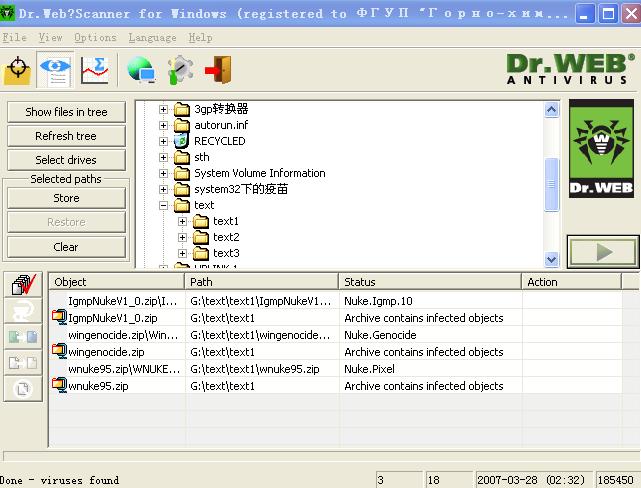Click the select all objects checkmark icon
This screenshot has width=641, height=488.
(23, 284)
